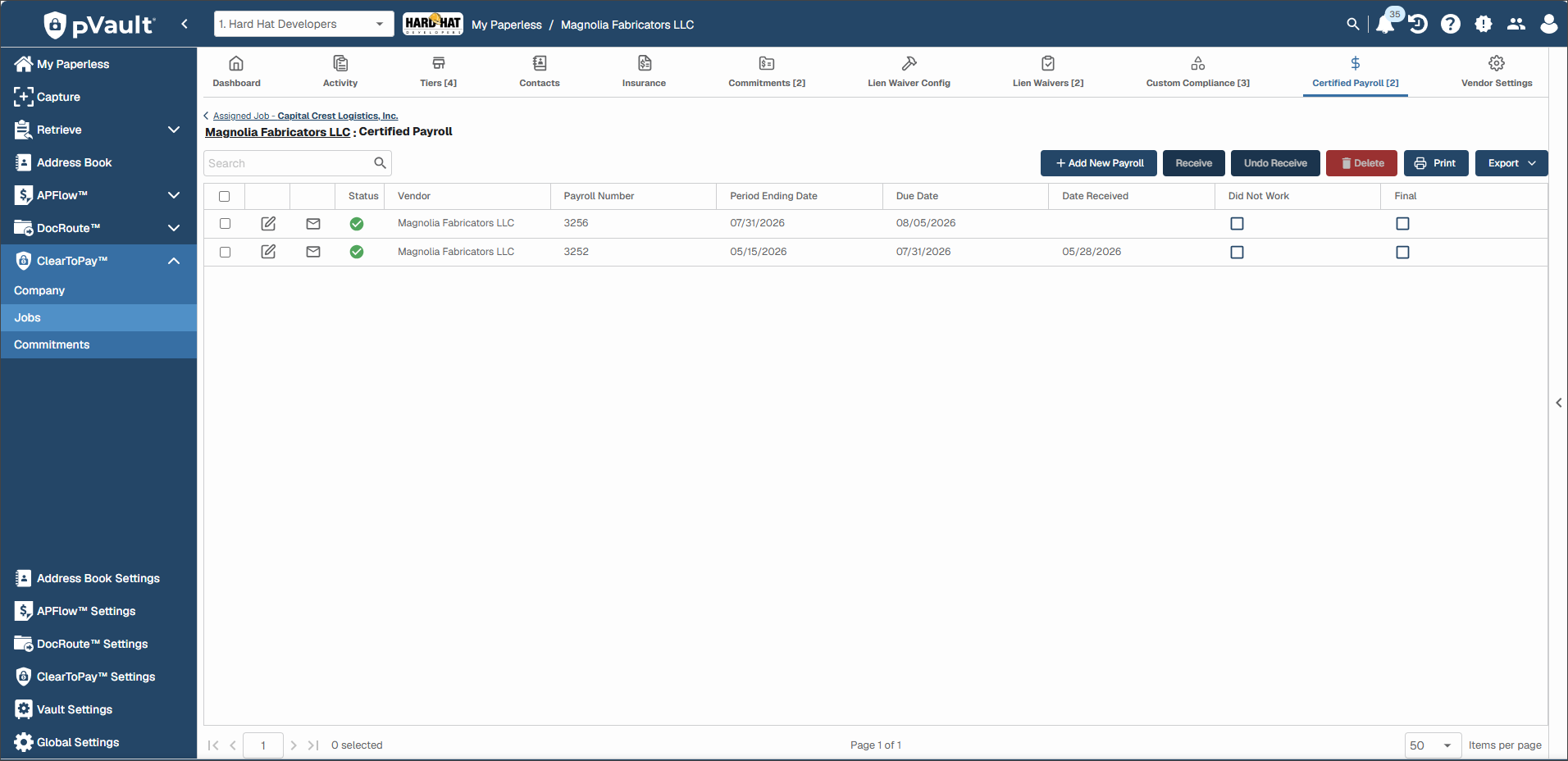Edit payroll 3256 with pencil icon
The height and width of the screenshot is (761, 1568).
[x=268, y=224]
